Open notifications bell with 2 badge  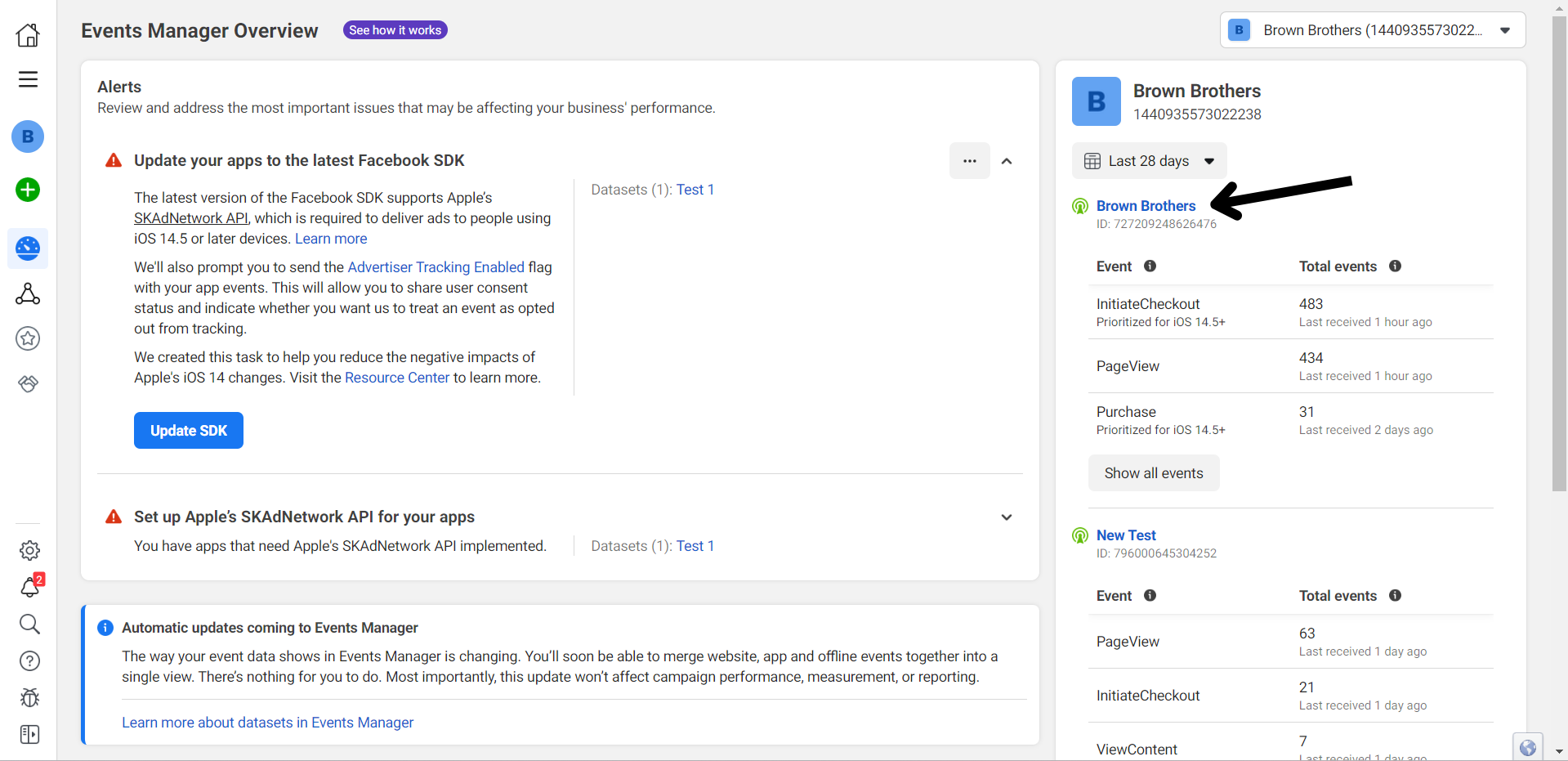click(x=31, y=586)
